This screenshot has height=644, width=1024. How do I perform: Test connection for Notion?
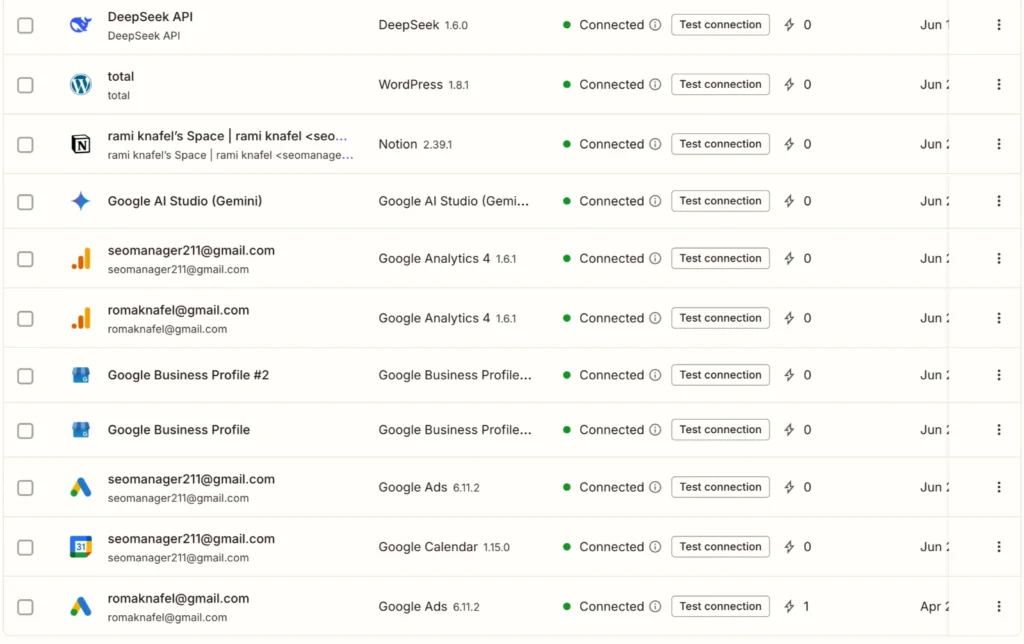pyautogui.click(x=720, y=144)
